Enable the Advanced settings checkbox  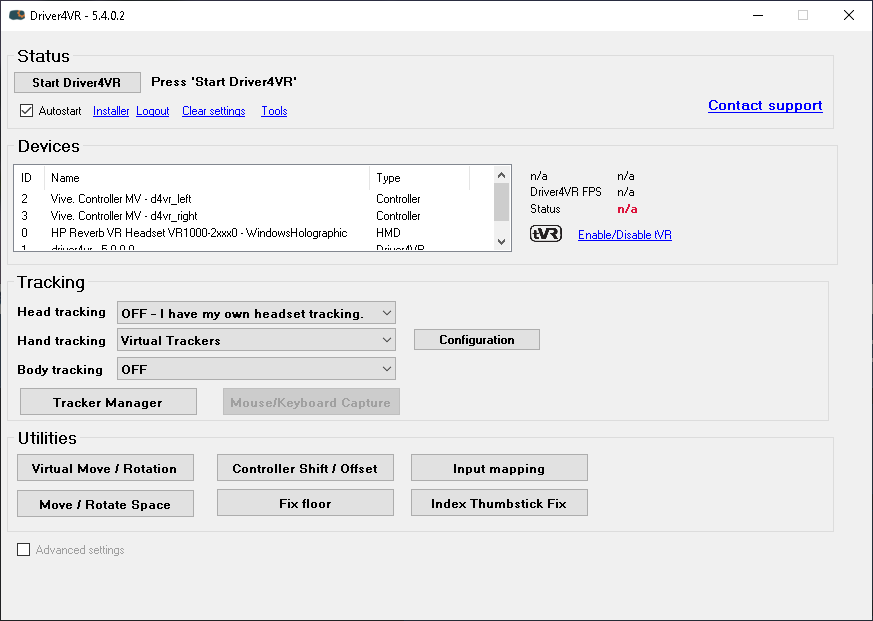pos(24,550)
